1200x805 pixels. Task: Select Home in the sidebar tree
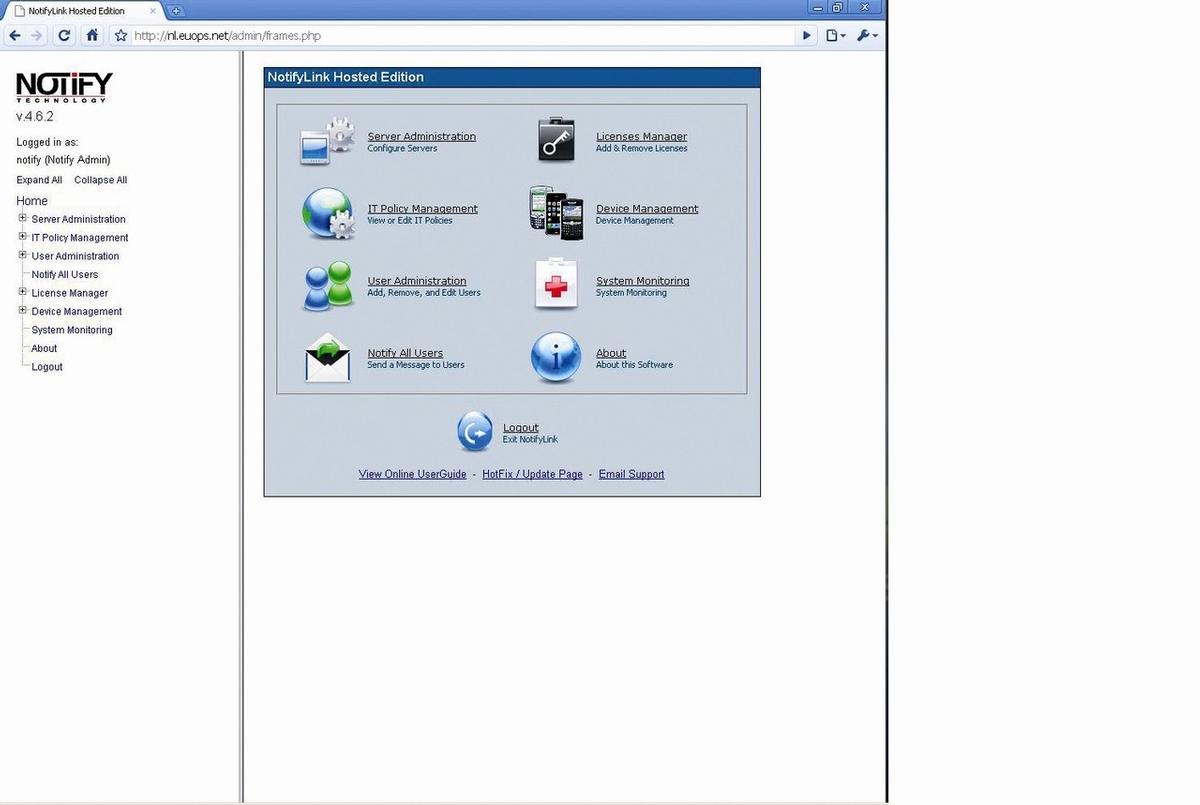coord(32,201)
